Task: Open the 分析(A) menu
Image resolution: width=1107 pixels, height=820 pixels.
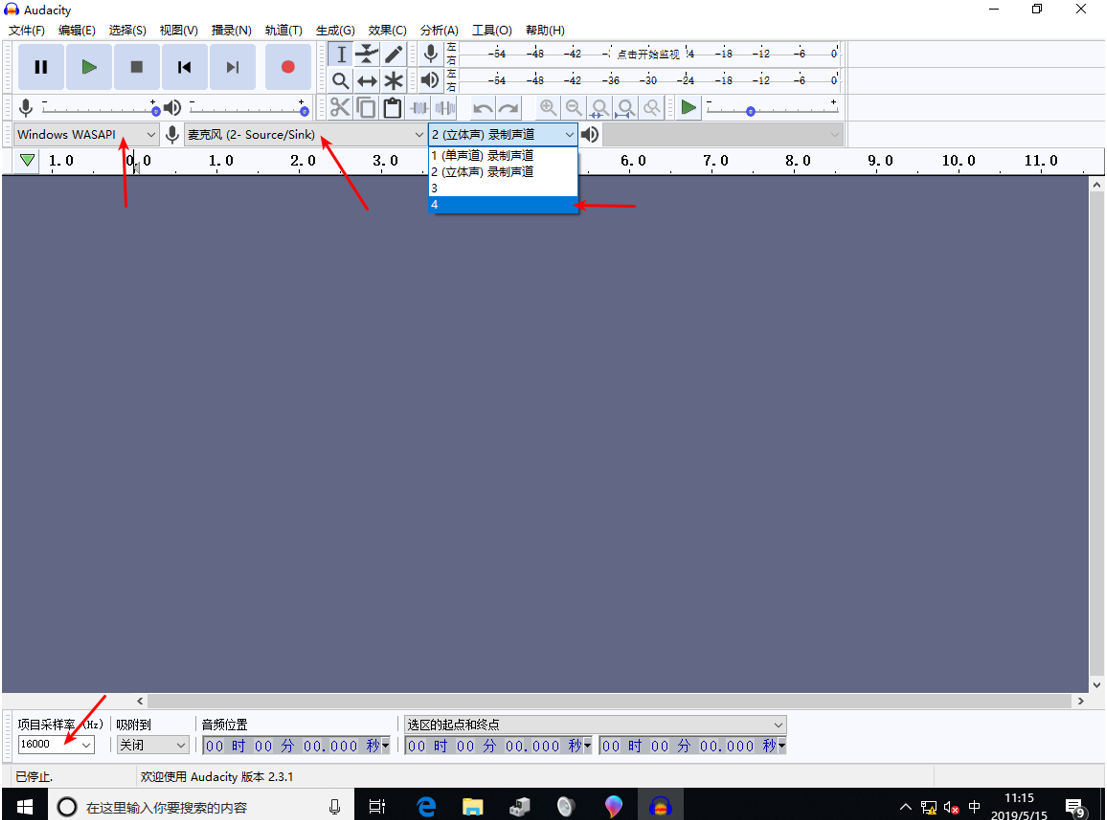Action: click(x=439, y=30)
